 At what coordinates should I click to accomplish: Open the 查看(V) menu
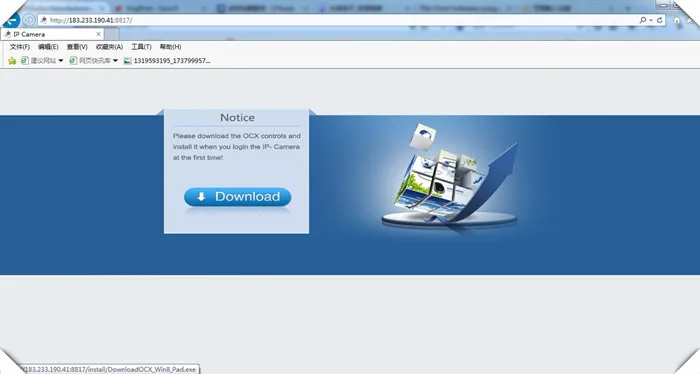(x=77, y=47)
